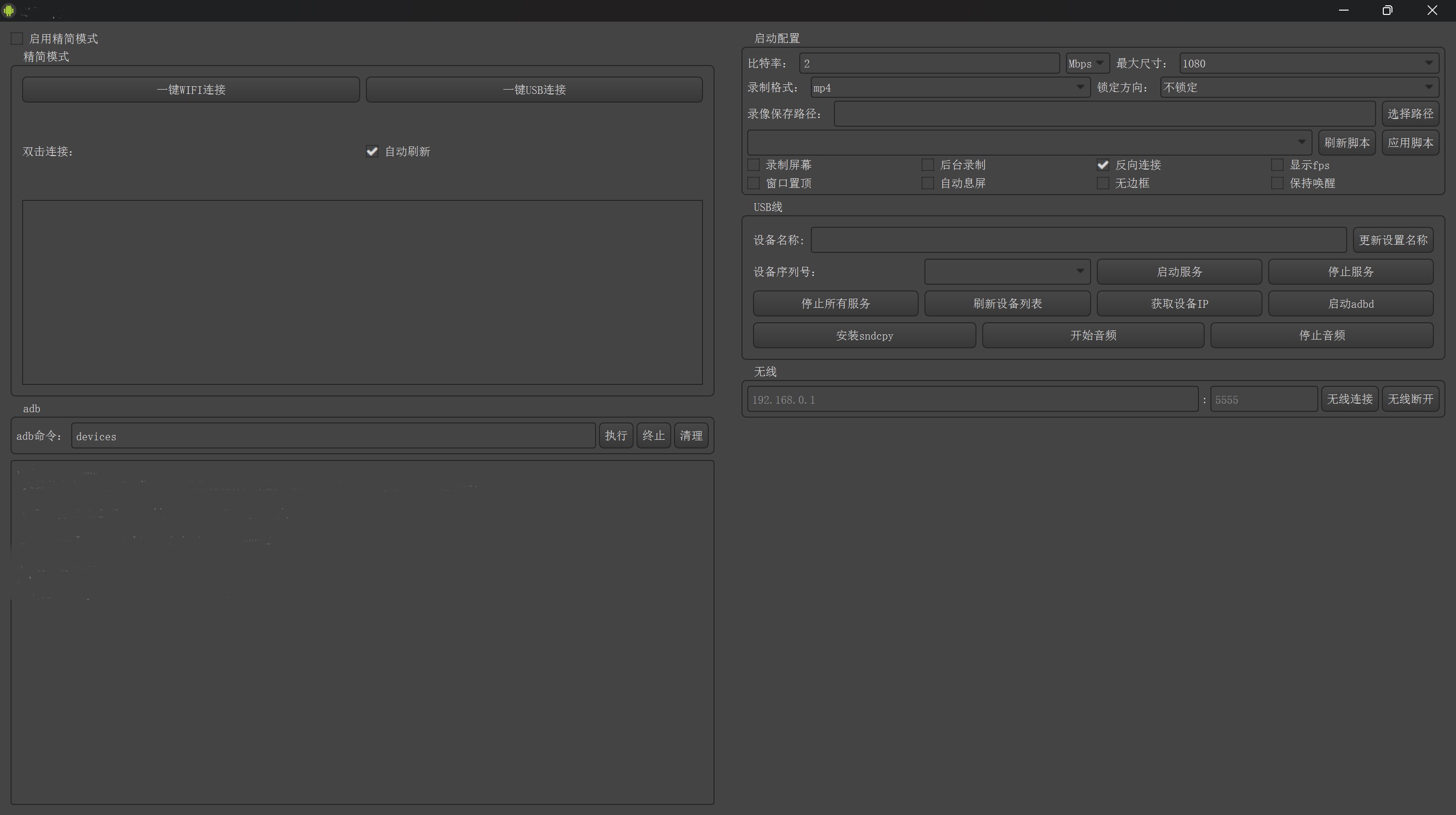
Task: Click 刷新设备列表 to refresh devices
Action: coord(1007,303)
